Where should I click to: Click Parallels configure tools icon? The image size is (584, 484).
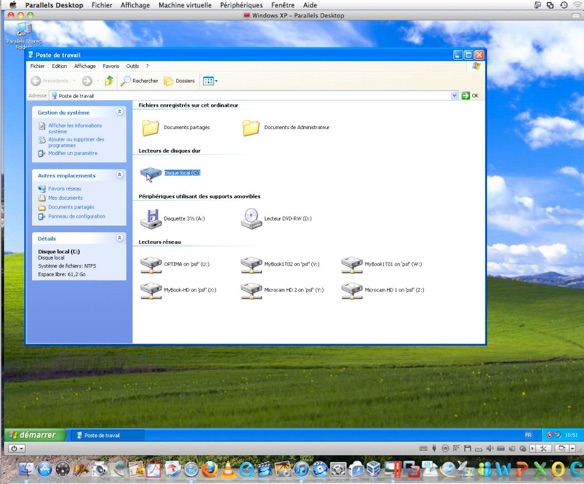[x=543, y=449]
